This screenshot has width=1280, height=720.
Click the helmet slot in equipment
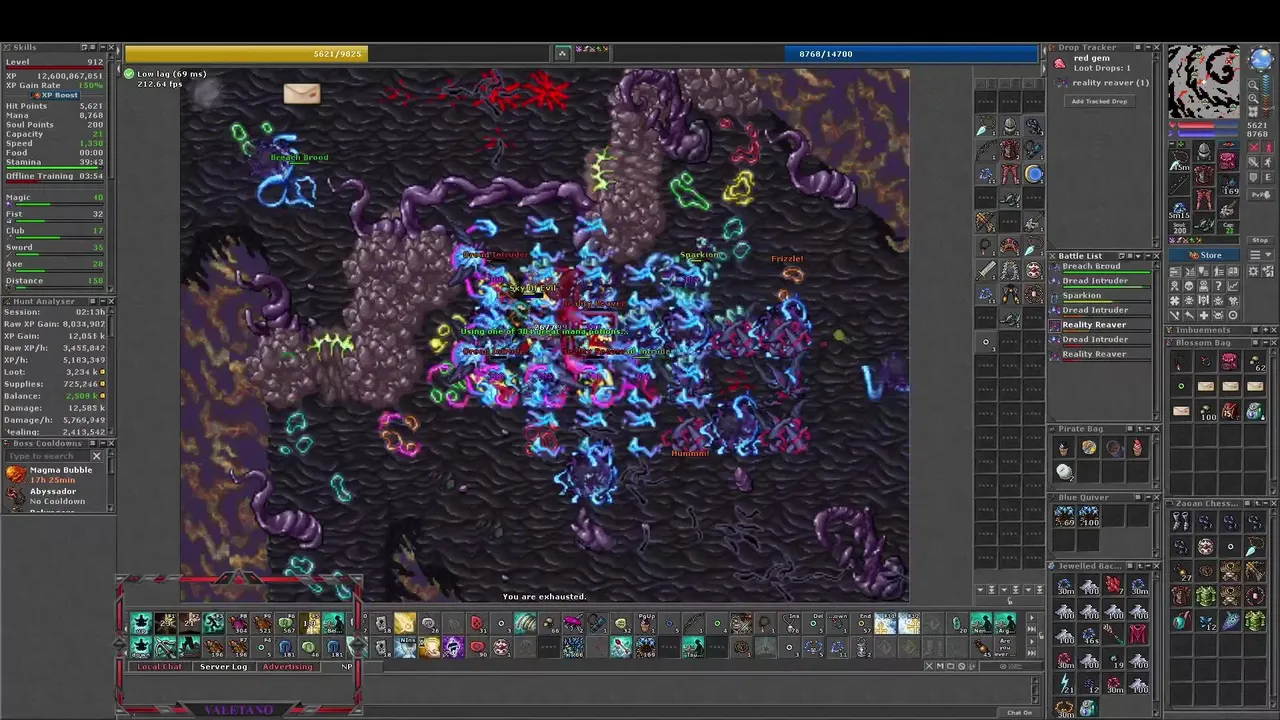point(1204,151)
